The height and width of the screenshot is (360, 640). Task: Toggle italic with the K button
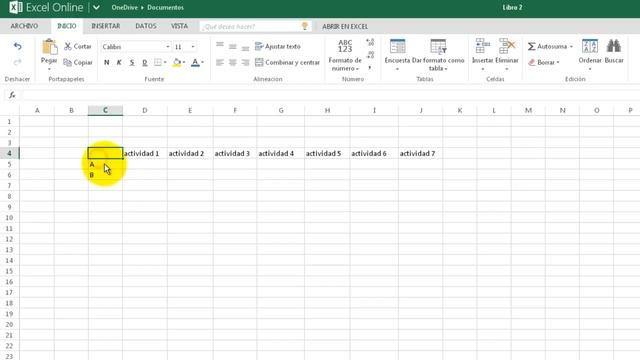(119, 62)
